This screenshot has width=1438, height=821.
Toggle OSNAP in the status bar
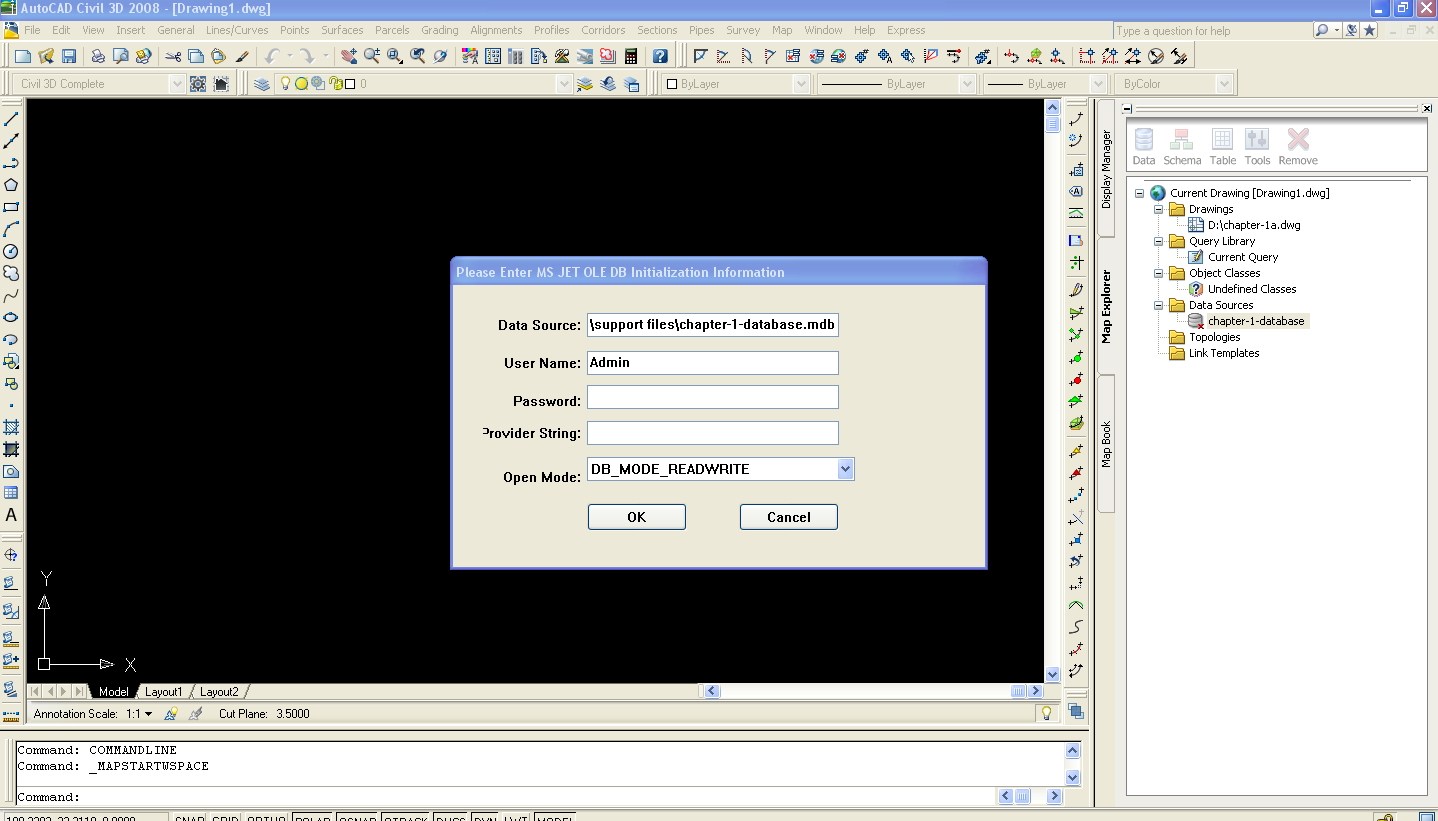click(x=356, y=818)
